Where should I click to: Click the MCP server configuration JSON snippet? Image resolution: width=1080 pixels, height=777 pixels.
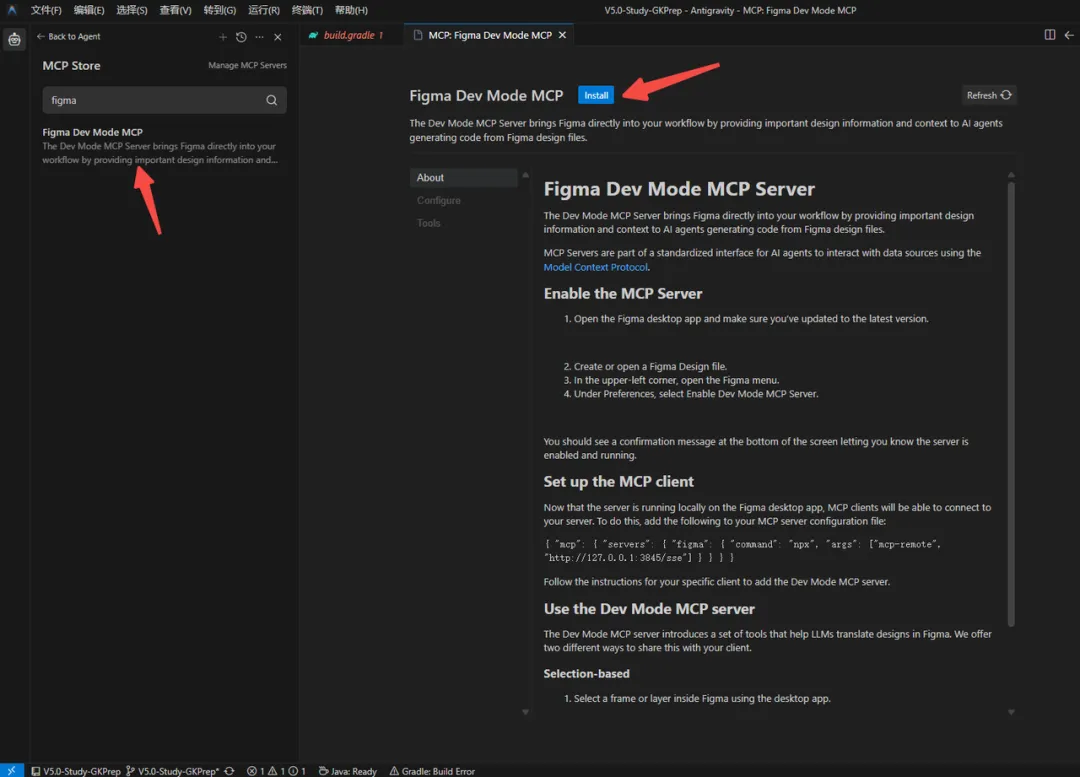(742, 551)
